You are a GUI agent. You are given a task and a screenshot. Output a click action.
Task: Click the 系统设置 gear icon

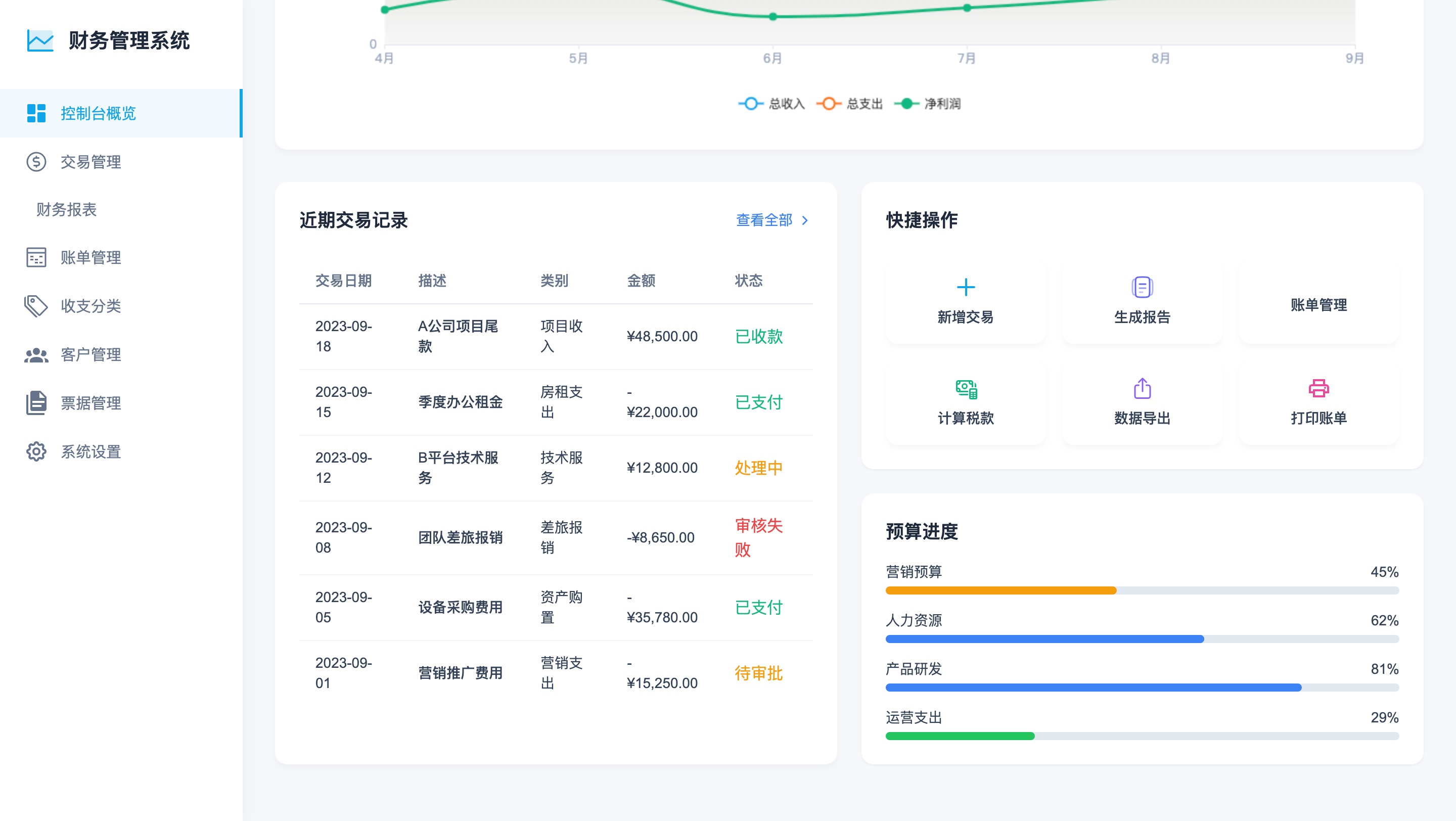(36, 451)
